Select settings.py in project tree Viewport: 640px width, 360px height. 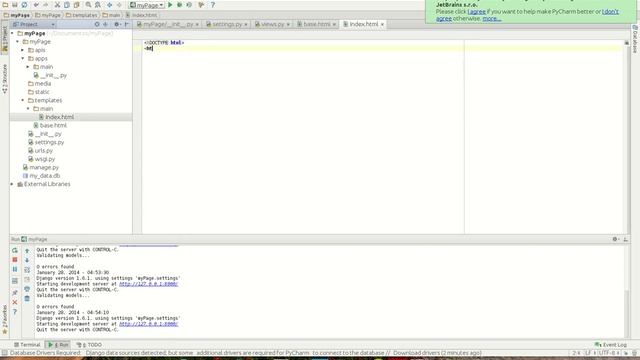49,142
